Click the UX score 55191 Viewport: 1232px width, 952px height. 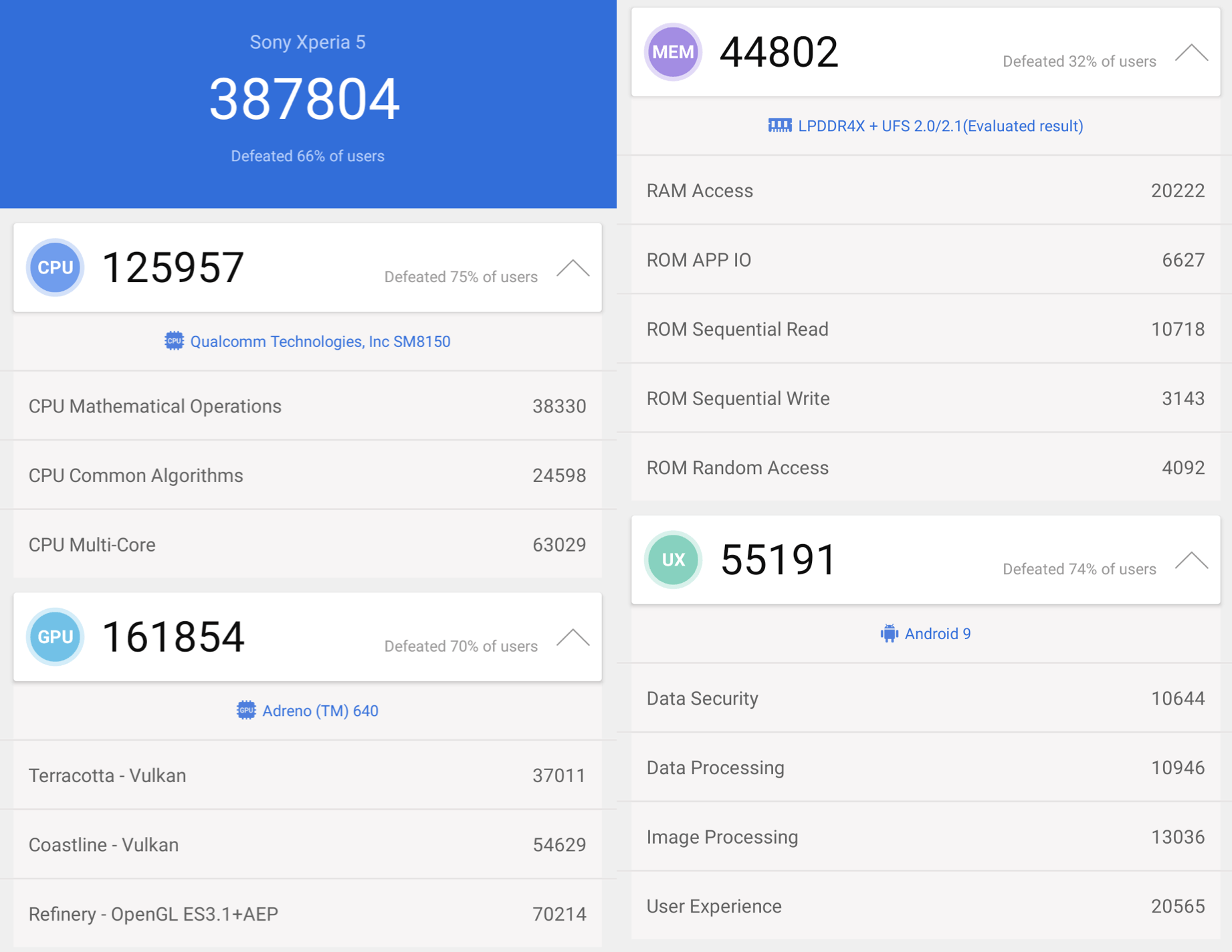pos(779,560)
